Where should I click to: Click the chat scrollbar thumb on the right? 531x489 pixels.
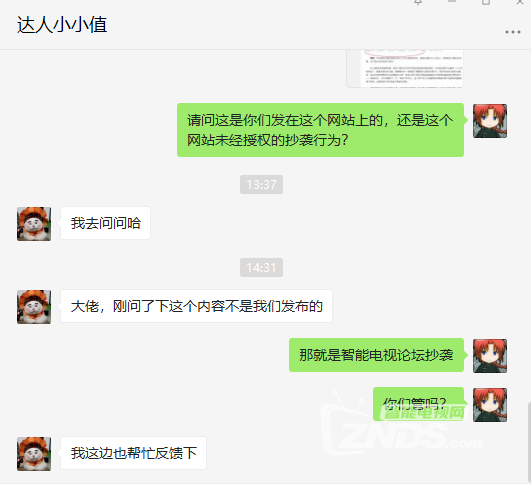point(529,442)
